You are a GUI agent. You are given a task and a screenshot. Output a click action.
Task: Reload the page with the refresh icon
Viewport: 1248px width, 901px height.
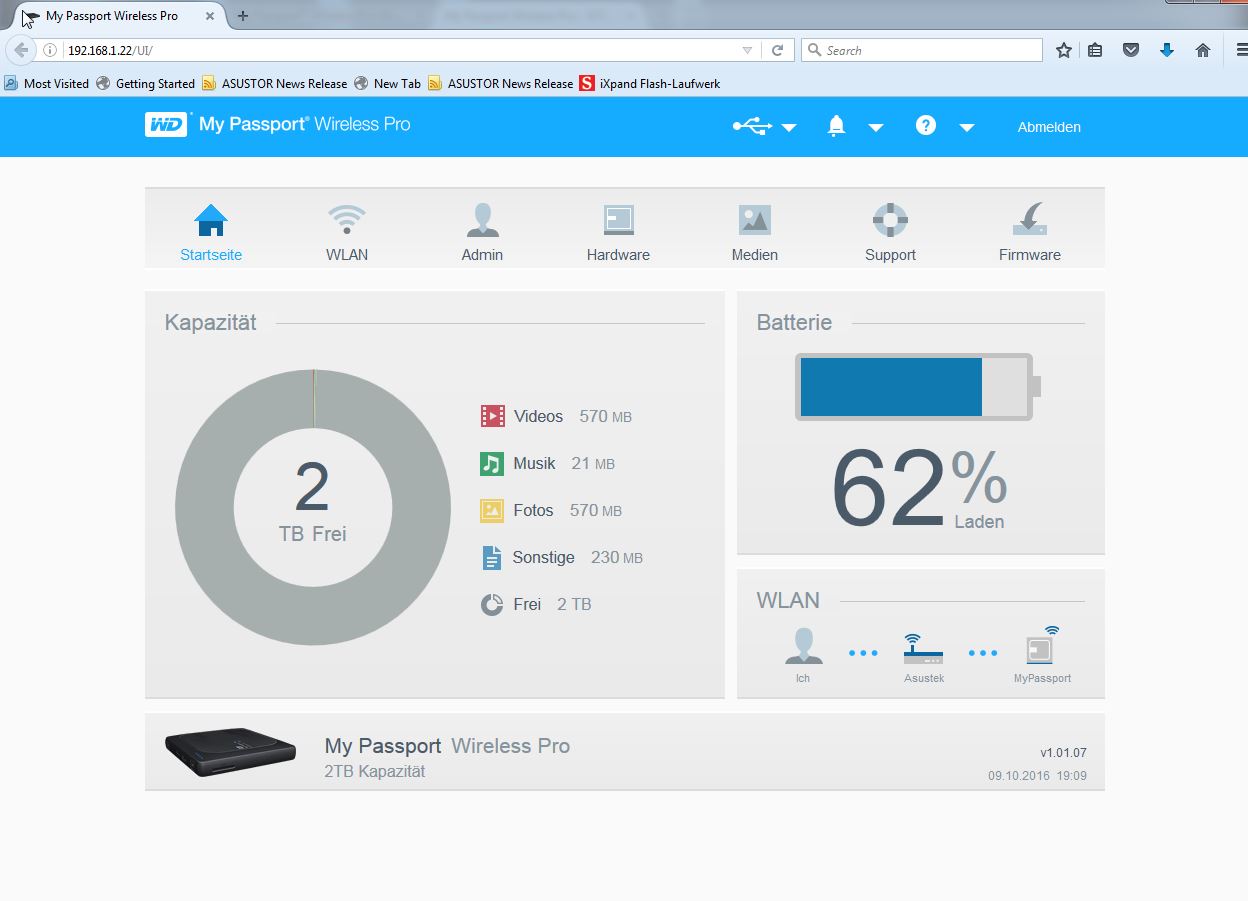(777, 50)
